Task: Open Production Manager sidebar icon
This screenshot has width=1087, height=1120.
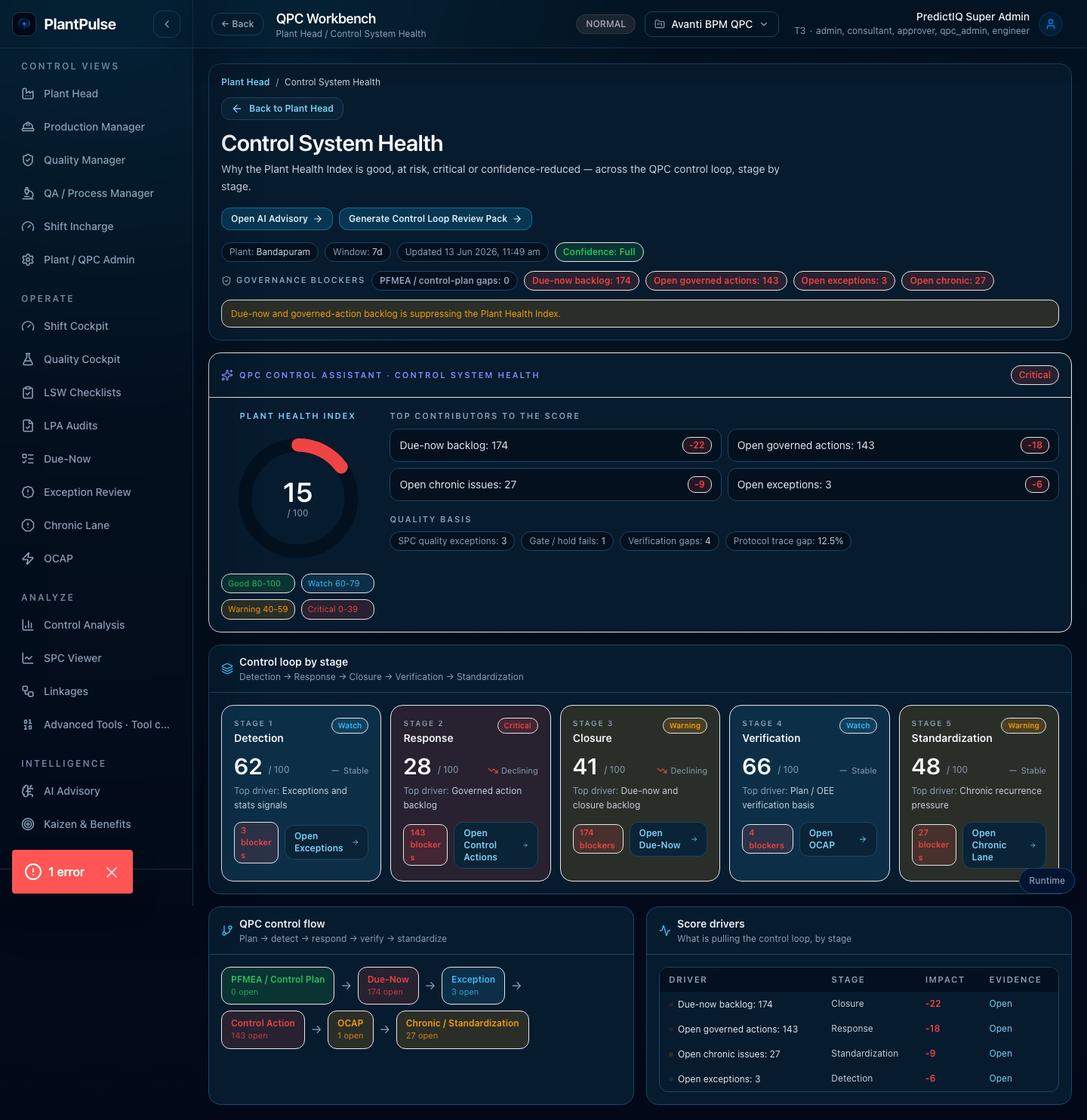Action: pos(28,127)
